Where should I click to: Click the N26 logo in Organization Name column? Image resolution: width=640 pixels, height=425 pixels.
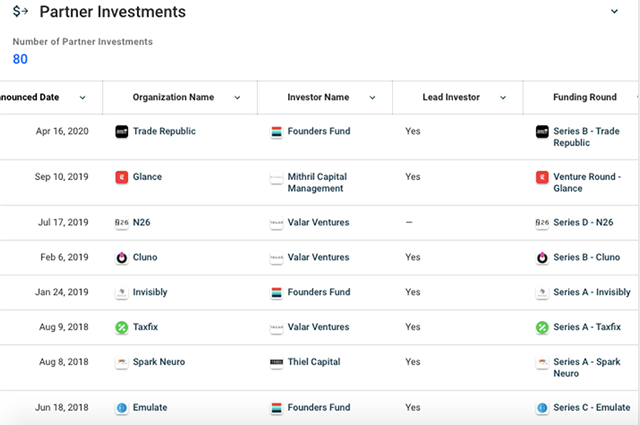122,223
